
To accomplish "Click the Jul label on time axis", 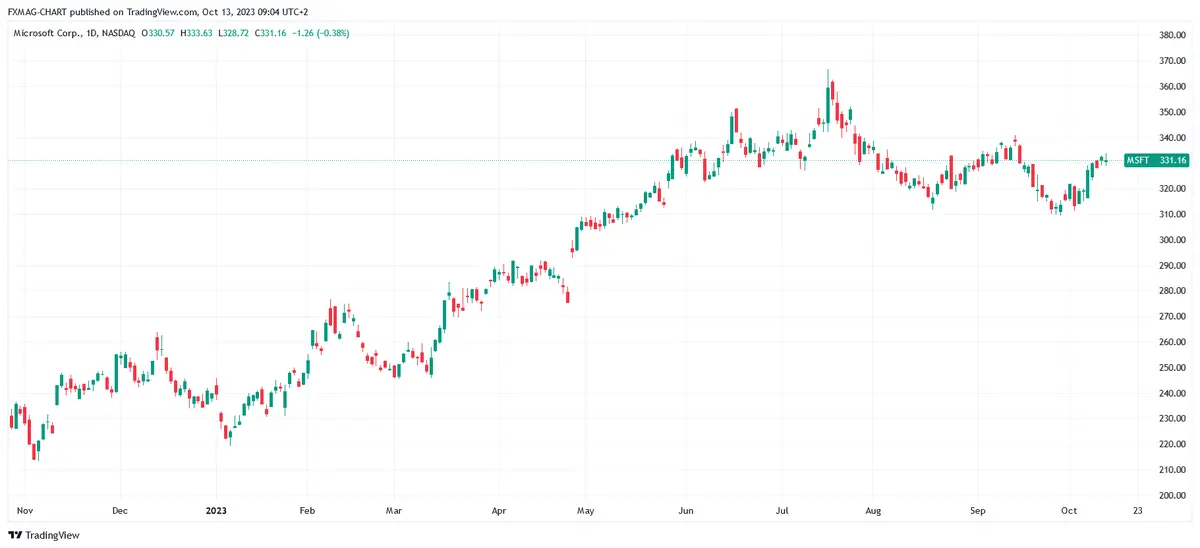I will (x=783, y=510).
